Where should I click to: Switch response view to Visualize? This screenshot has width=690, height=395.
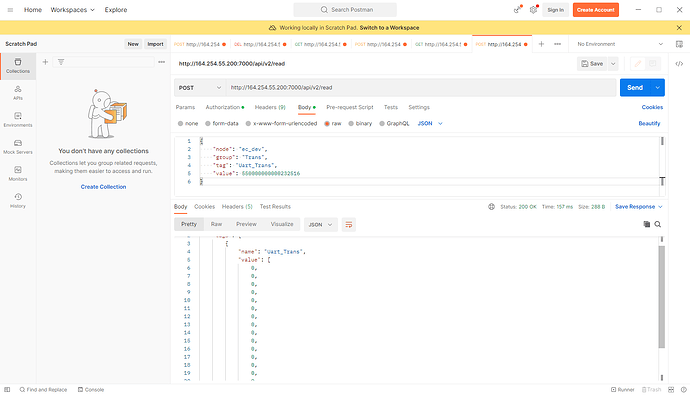coord(282,224)
